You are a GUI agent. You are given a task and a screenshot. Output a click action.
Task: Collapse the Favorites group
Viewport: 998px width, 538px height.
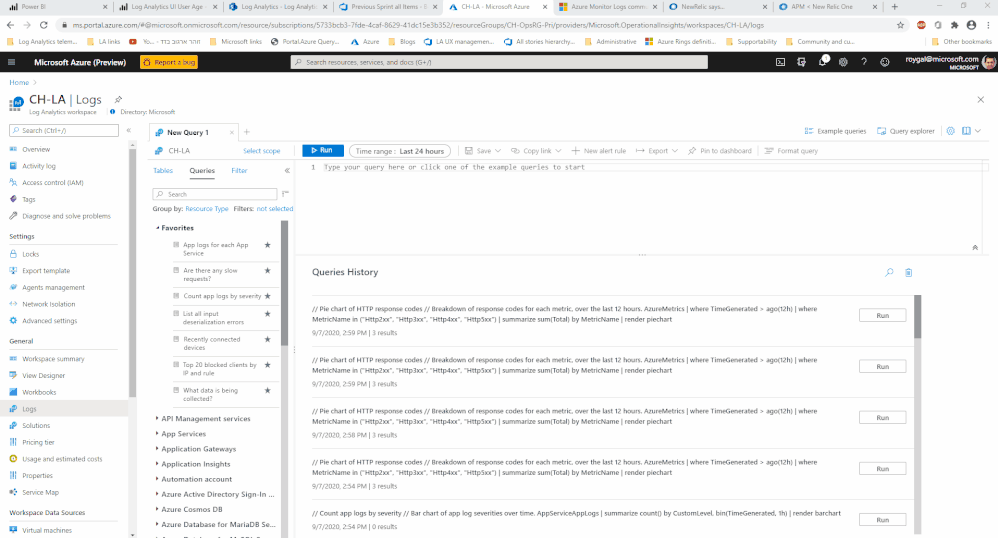pyautogui.click(x=157, y=228)
